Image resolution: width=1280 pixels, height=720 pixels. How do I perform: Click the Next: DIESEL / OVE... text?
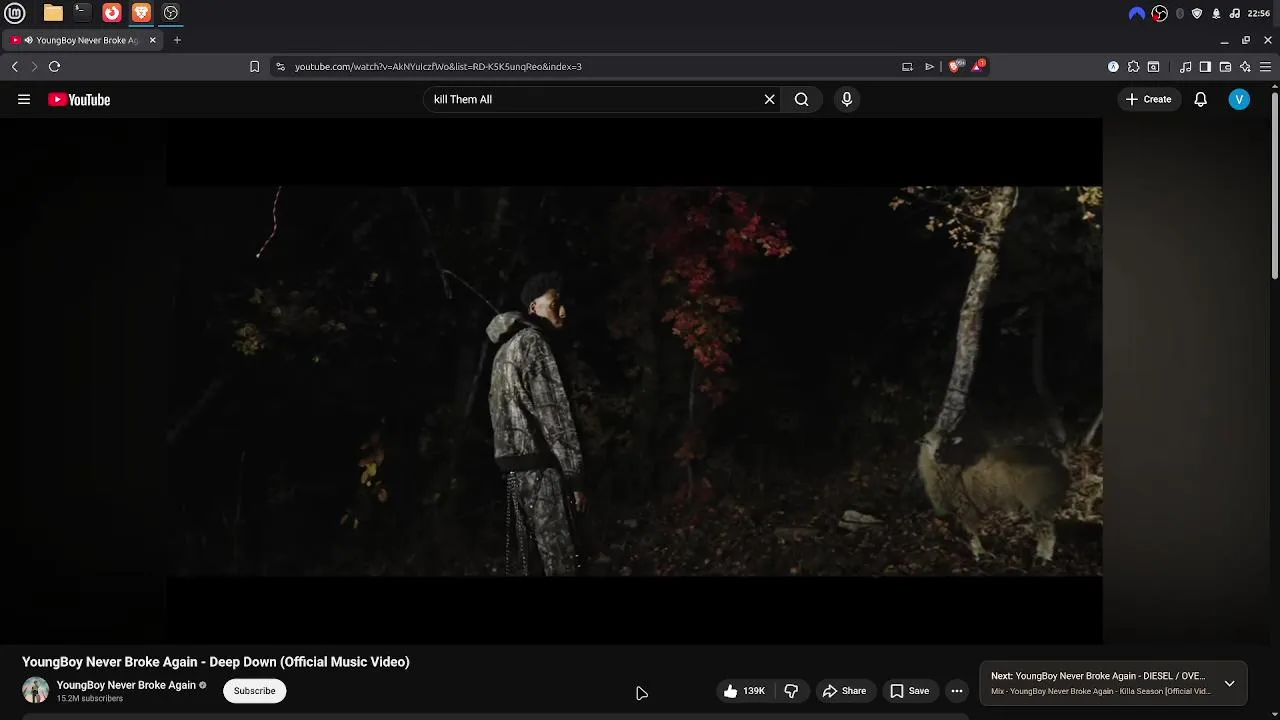coord(1098,676)
